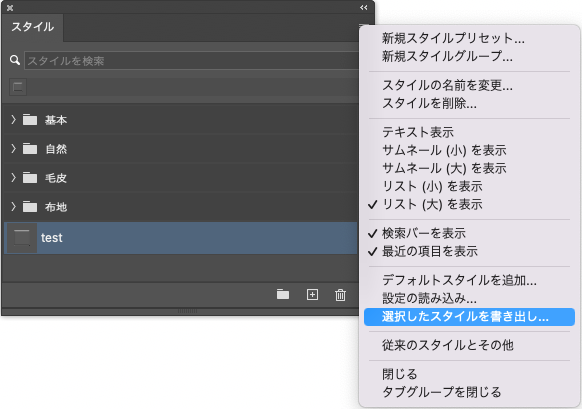Delete style with trash icon
582x409 pixels.
click(340, 295)
